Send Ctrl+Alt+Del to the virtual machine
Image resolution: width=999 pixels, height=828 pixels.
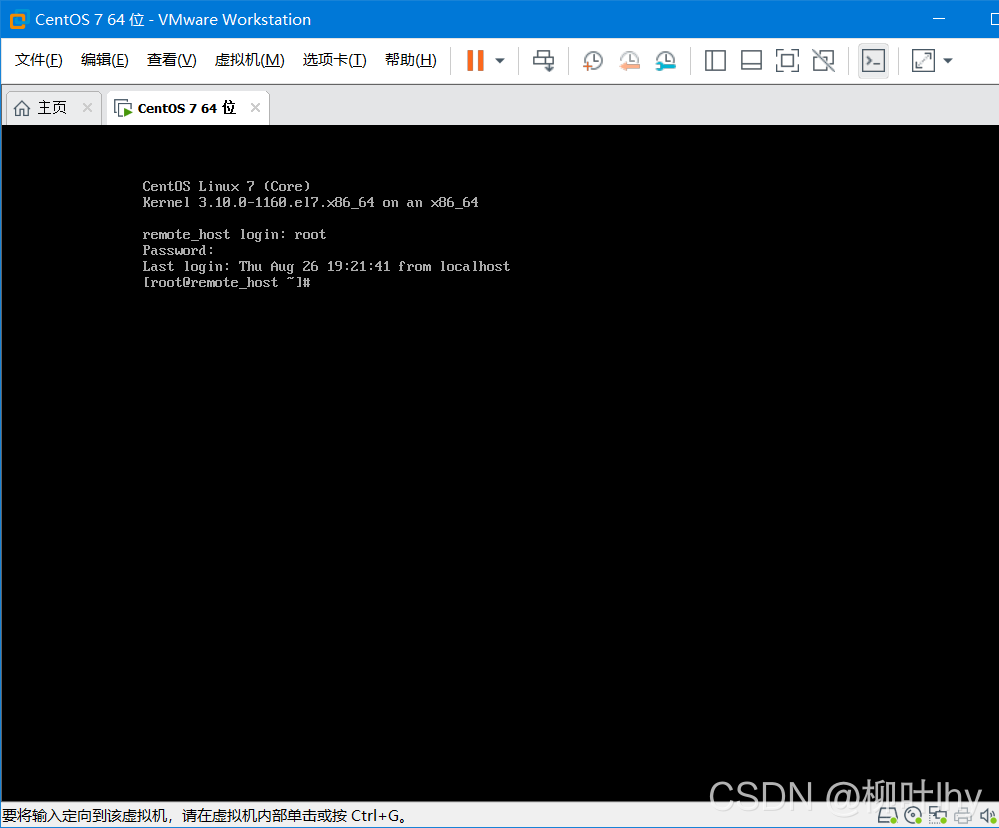tap(543, 61)
